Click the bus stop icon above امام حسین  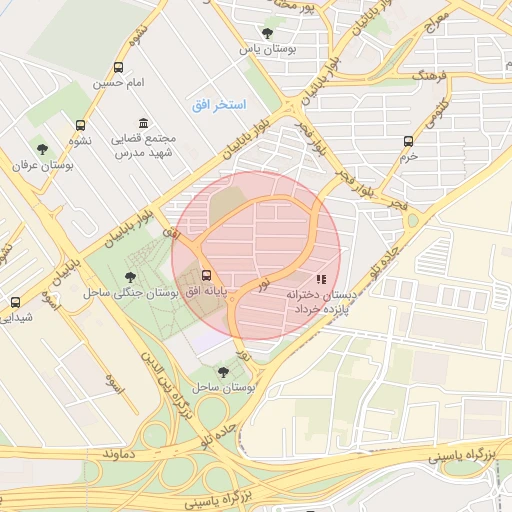(118, 67)
